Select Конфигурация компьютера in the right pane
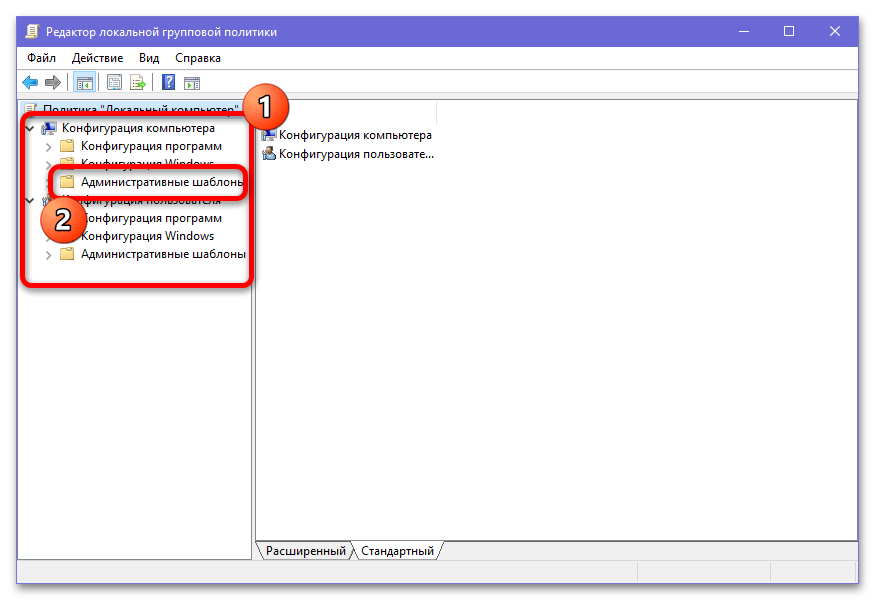This screenshot has height=600, width=875. coord(355,135)
